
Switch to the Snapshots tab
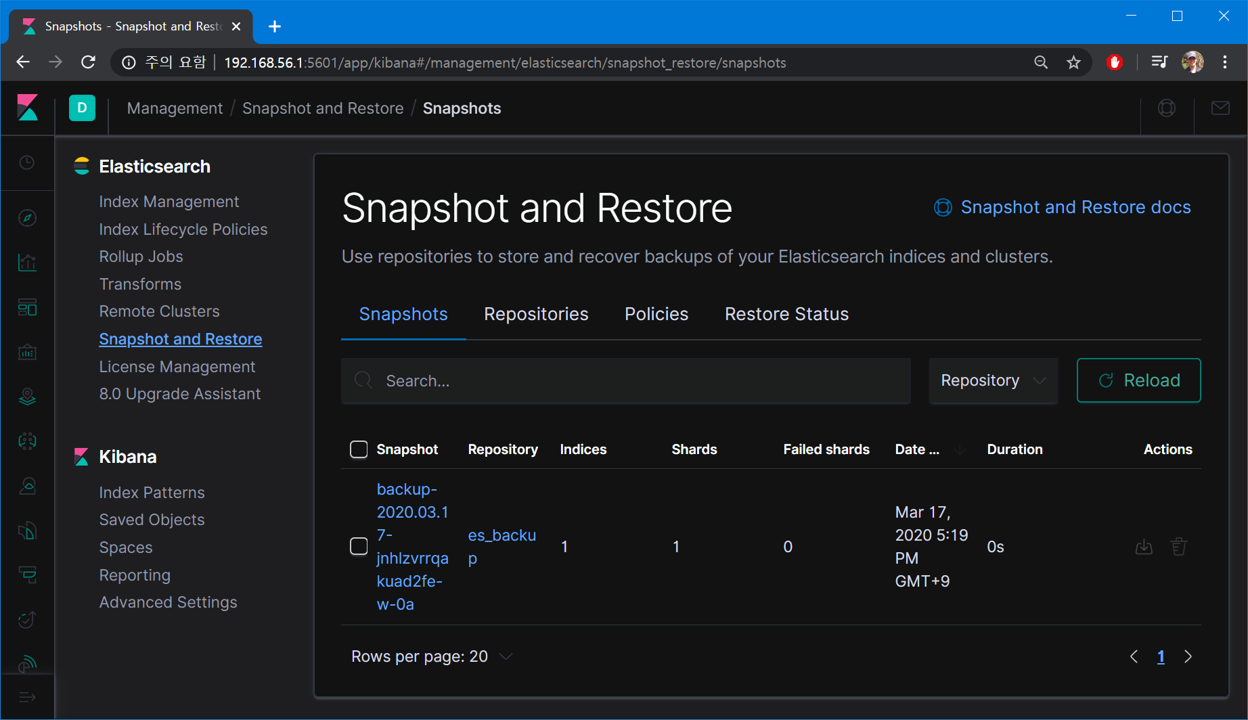pyautogui.click(x=403, y=314)
